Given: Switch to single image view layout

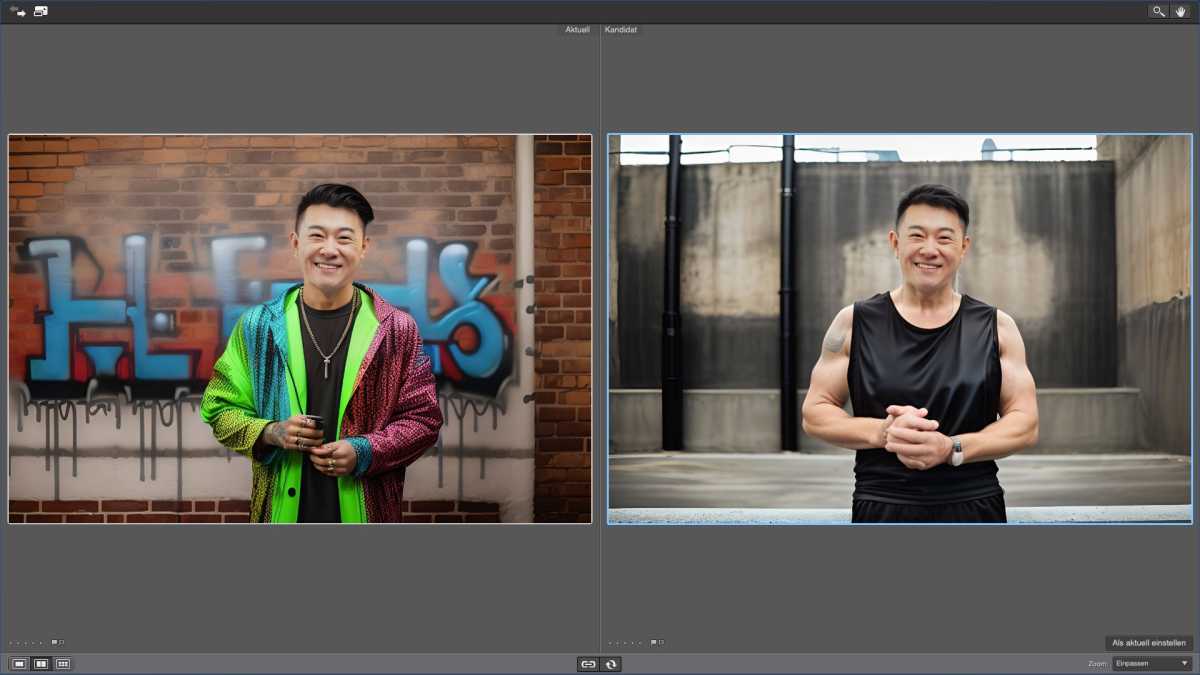Looking at the screenshot, I should (x=19, y=663).
